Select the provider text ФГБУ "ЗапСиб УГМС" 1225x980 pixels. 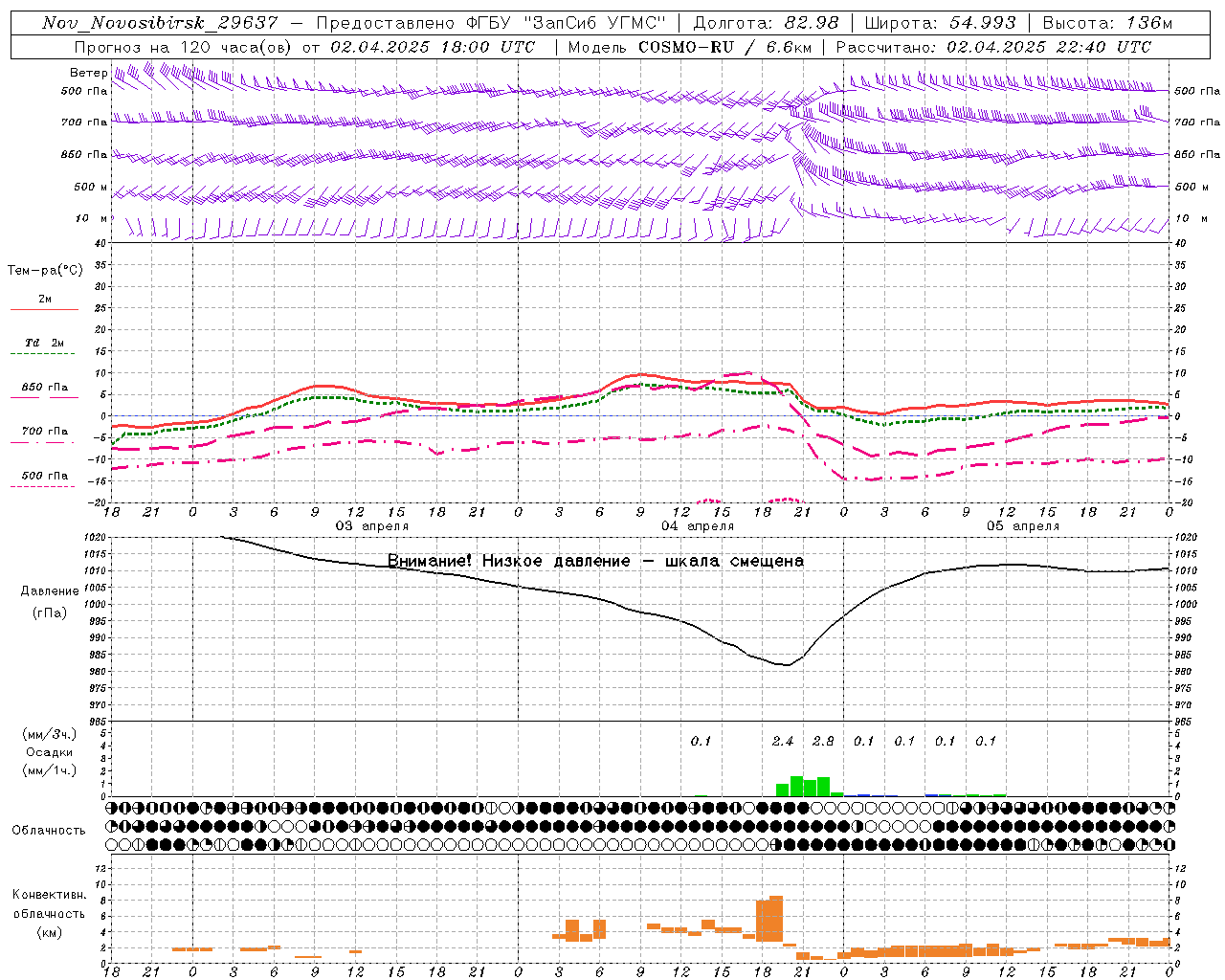coord(565,23)
